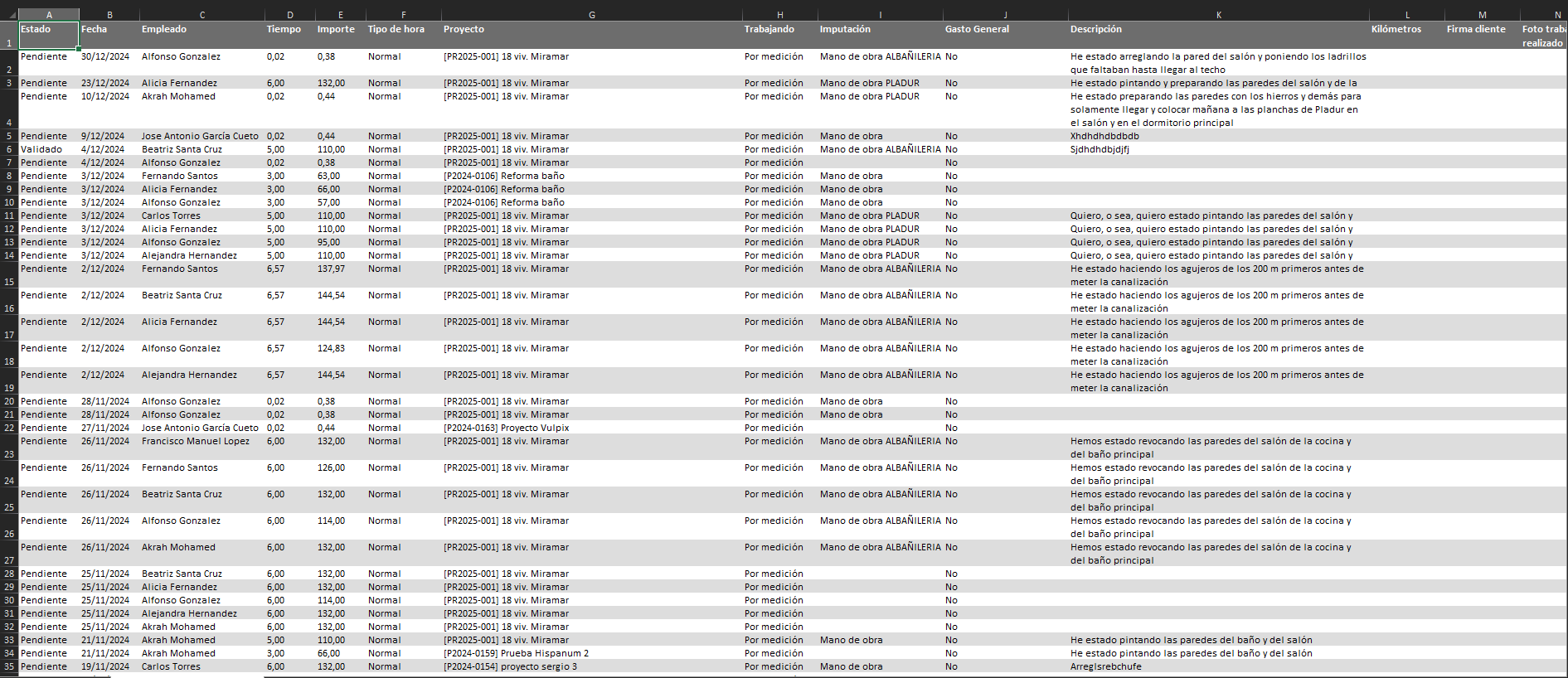Select the 'Estado' header cell

[x=48, y=35]
